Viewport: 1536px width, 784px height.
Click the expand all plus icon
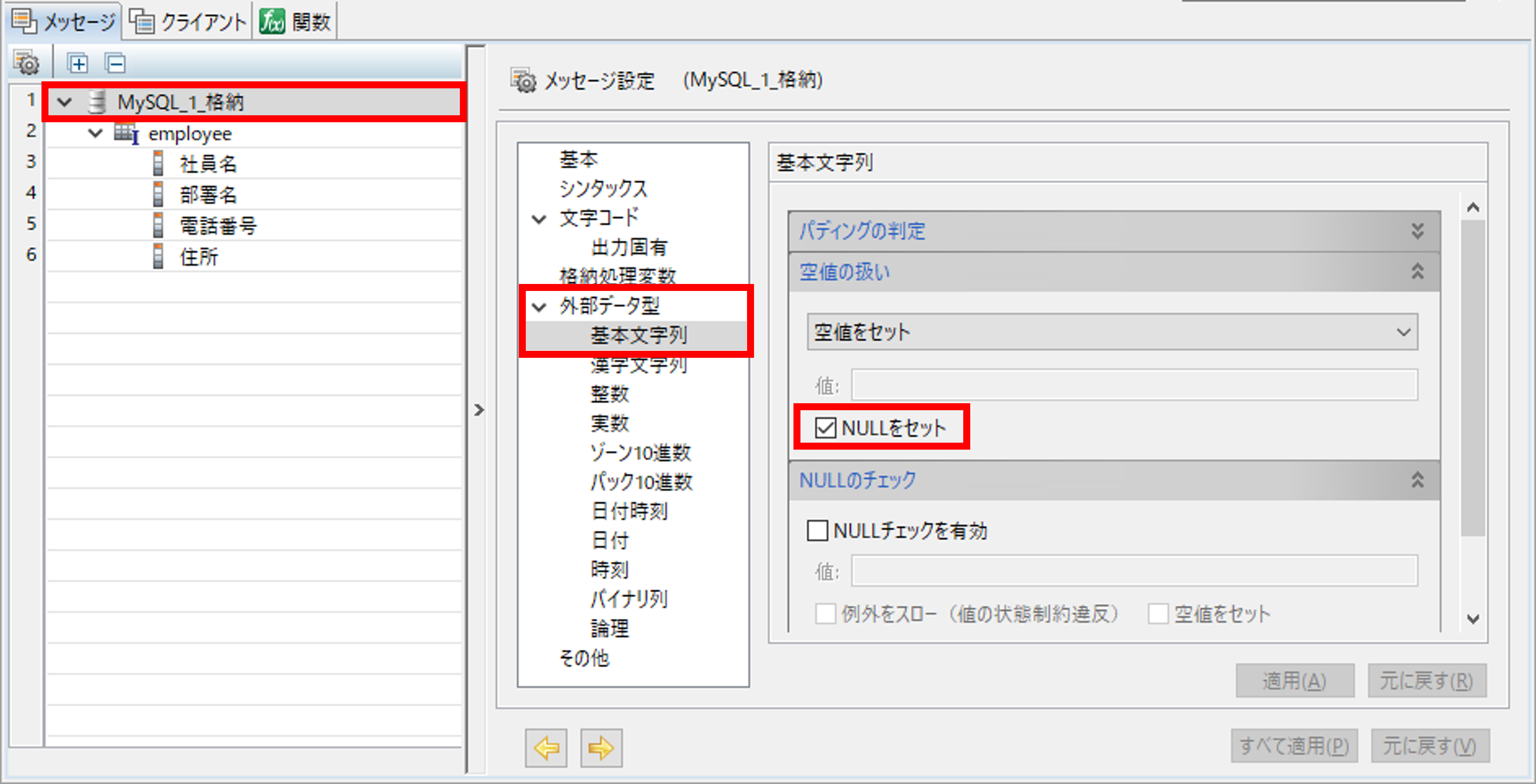[77, 62]
